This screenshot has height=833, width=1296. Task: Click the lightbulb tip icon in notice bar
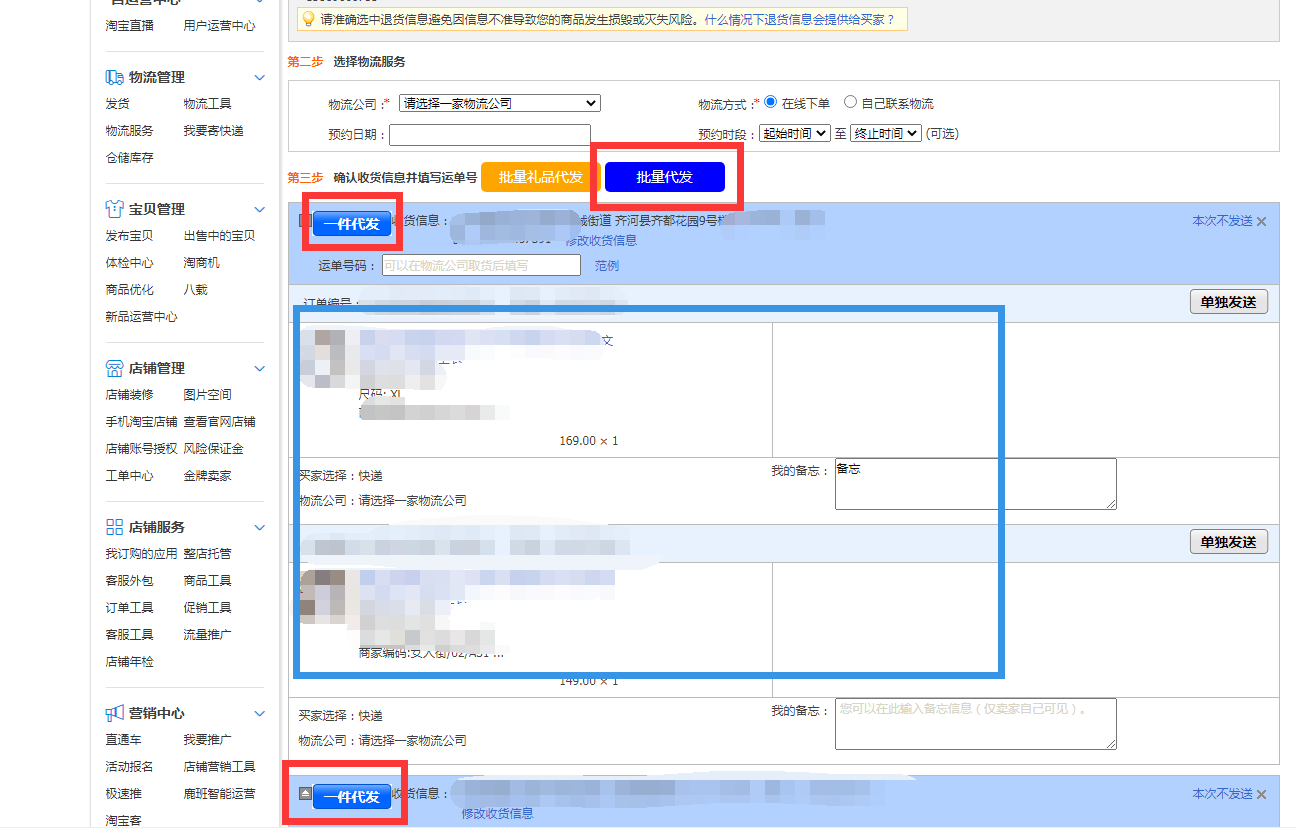point(308,19)
